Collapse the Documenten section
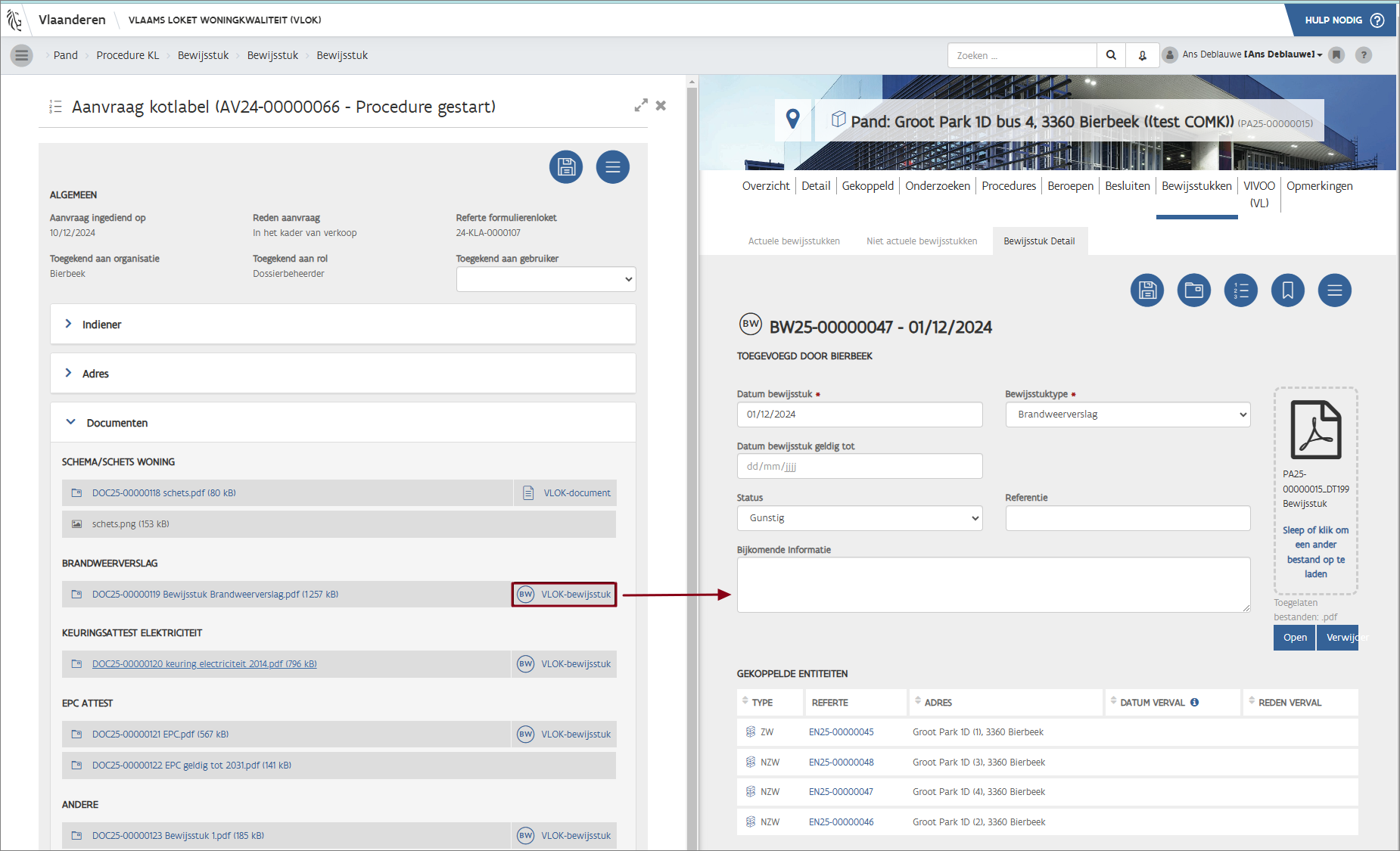 point(70,422)
